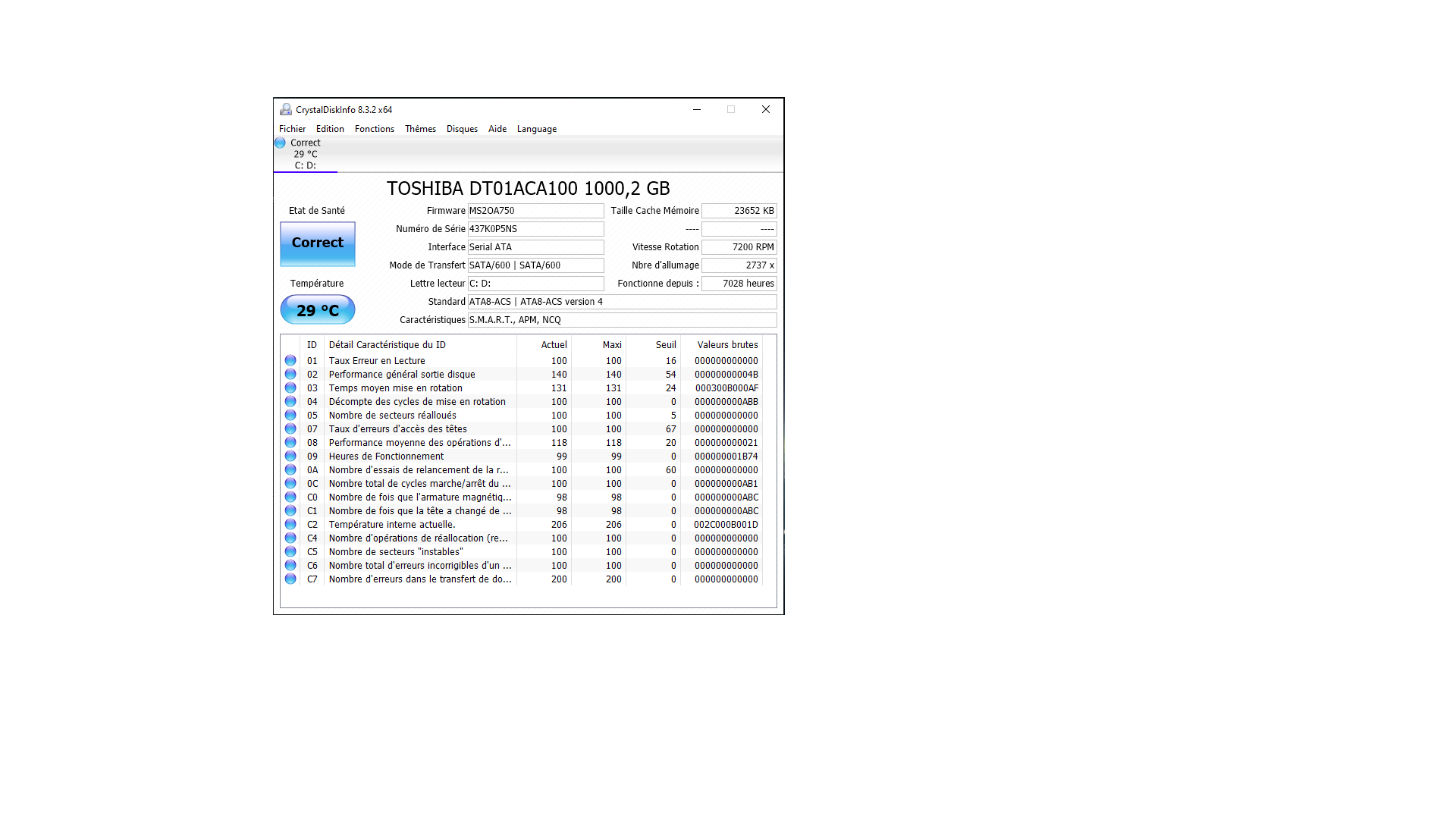Click status orb for attribute C7 transfer errors
Image resolution: width=1456 pixels, height=819 pixels.
290,579
